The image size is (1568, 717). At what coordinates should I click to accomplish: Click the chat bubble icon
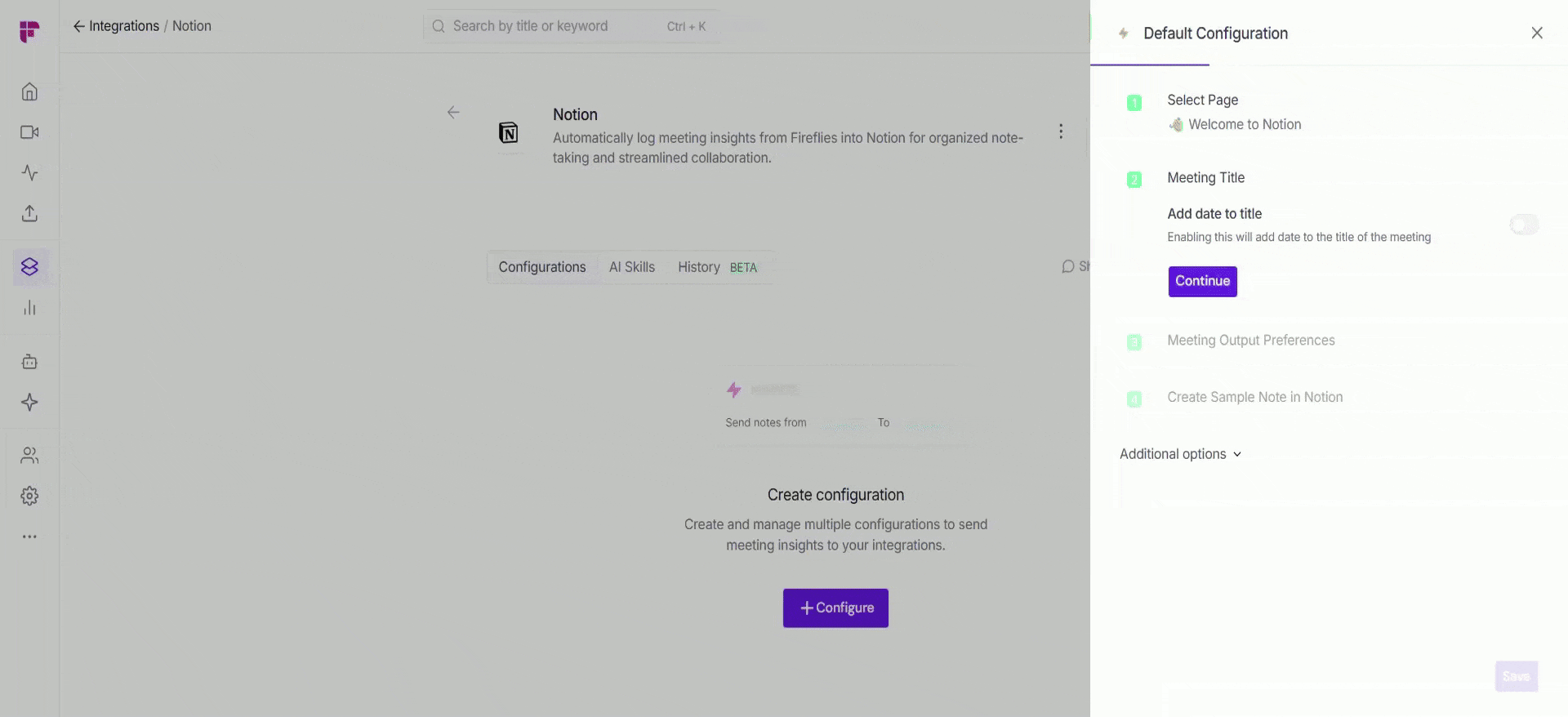[1068, 266]
